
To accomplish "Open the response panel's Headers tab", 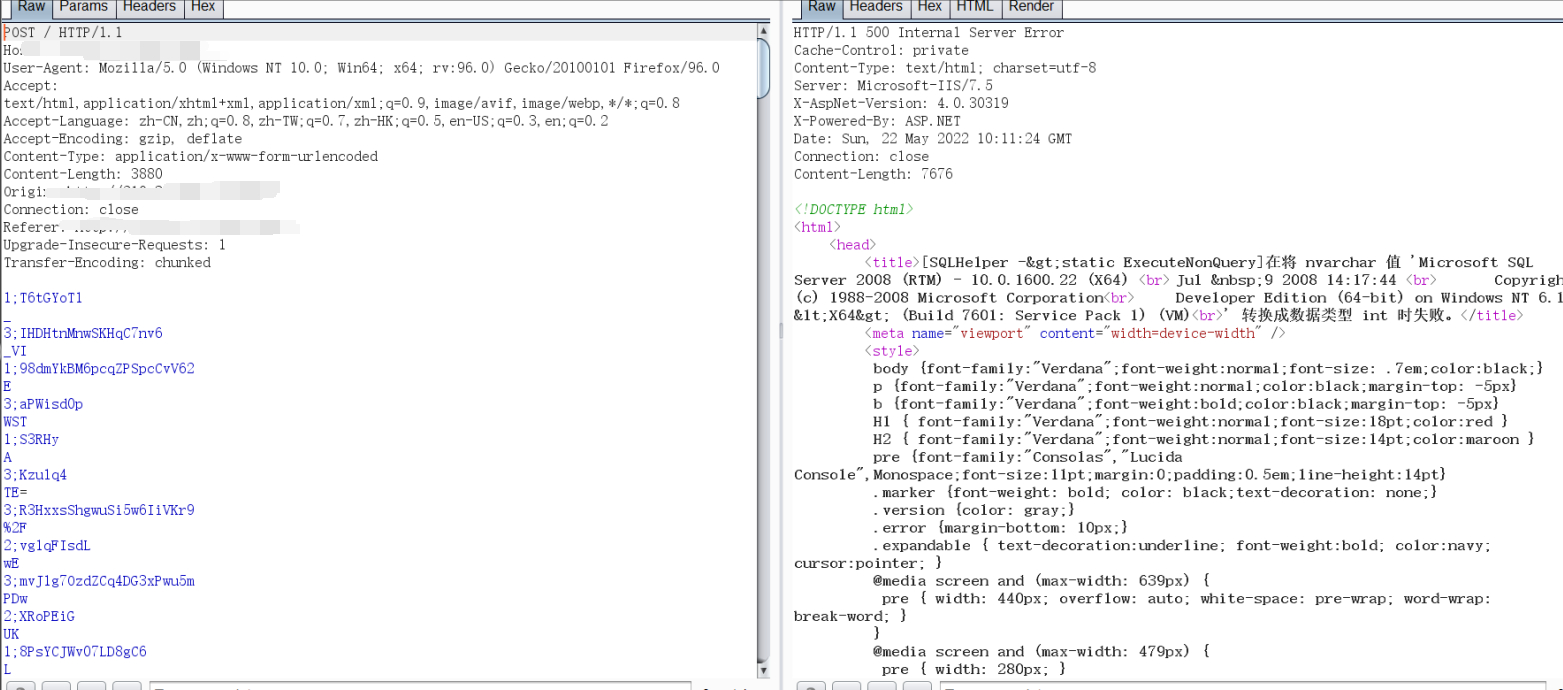I will 876,7.
